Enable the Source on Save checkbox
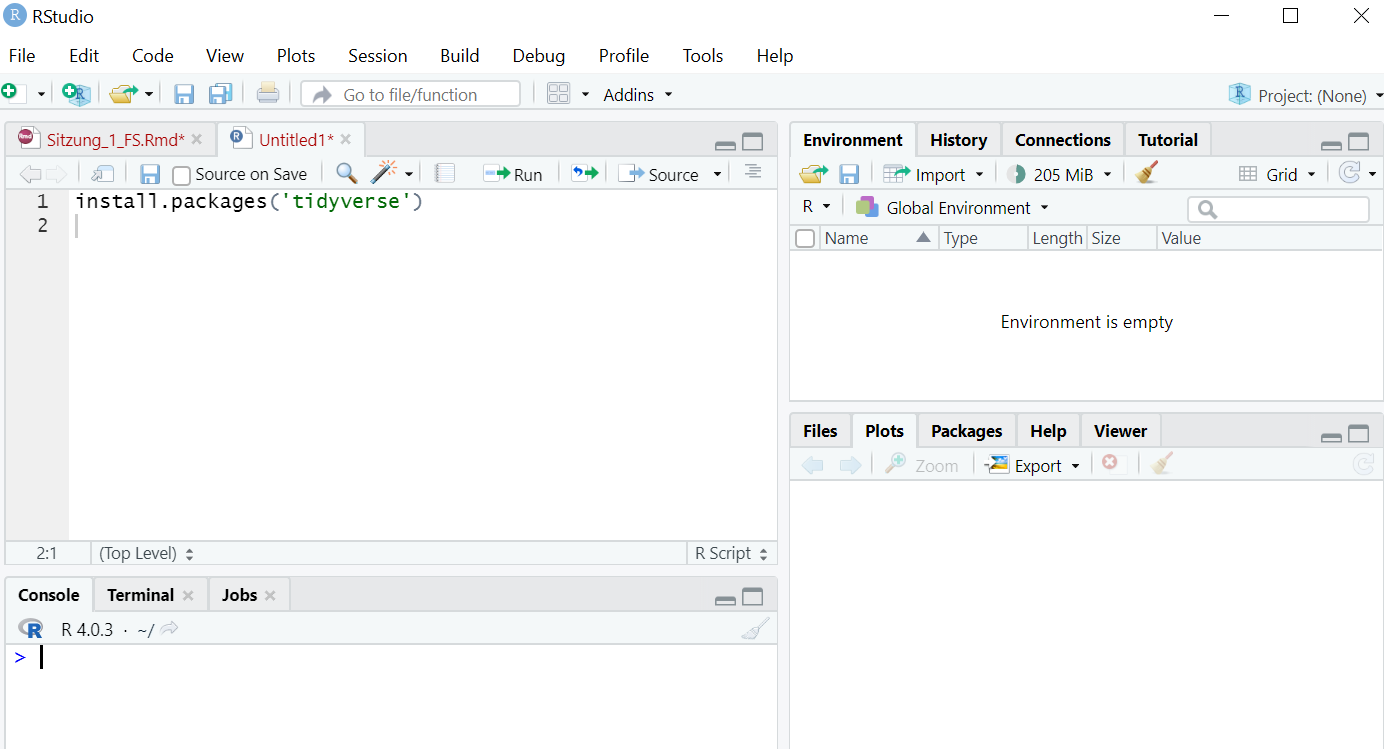This screenshot has width=1384, height=749. point(181,175)
